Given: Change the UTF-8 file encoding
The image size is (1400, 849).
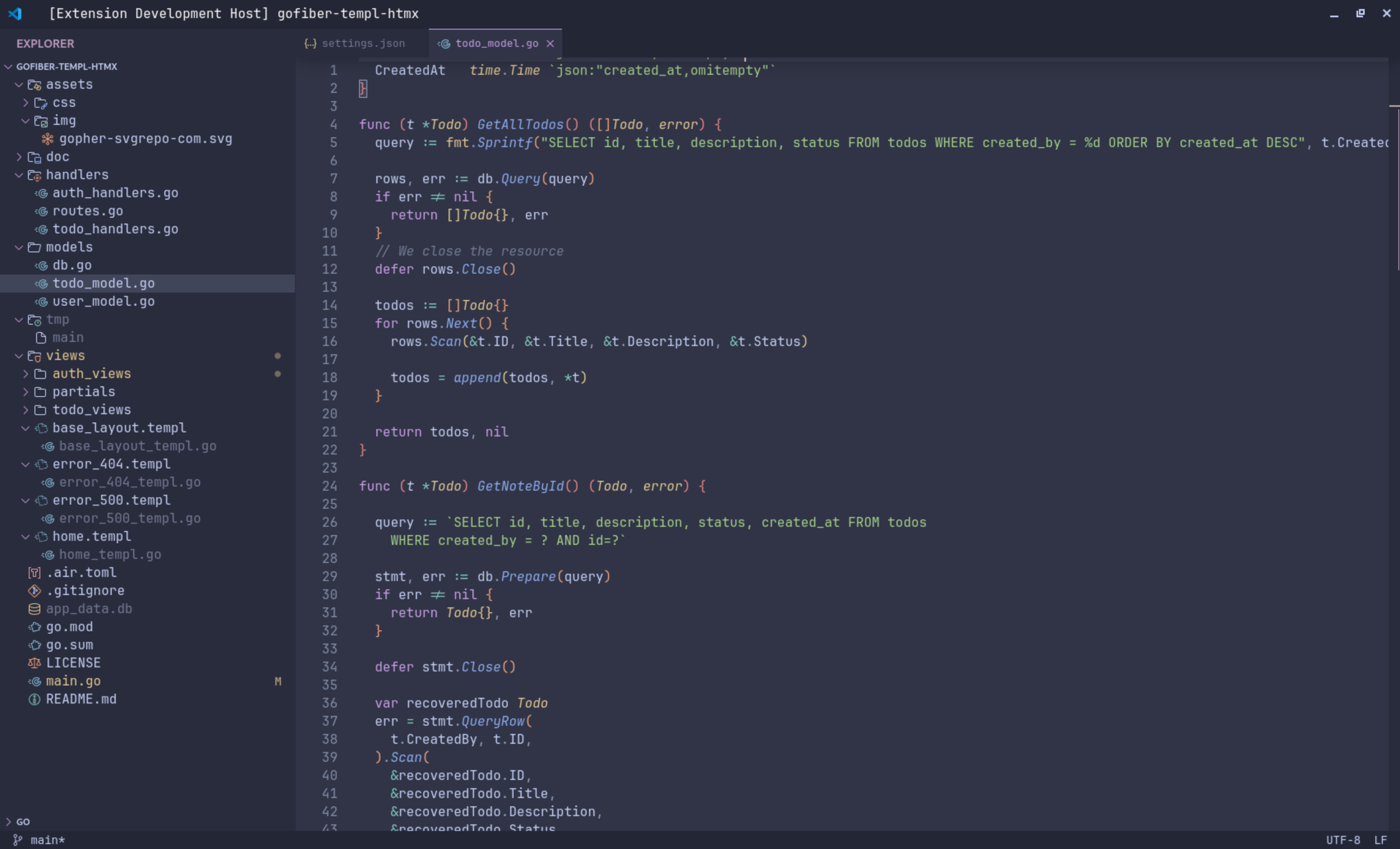Looking at the screenshot, I should [x=1343, y=840].
